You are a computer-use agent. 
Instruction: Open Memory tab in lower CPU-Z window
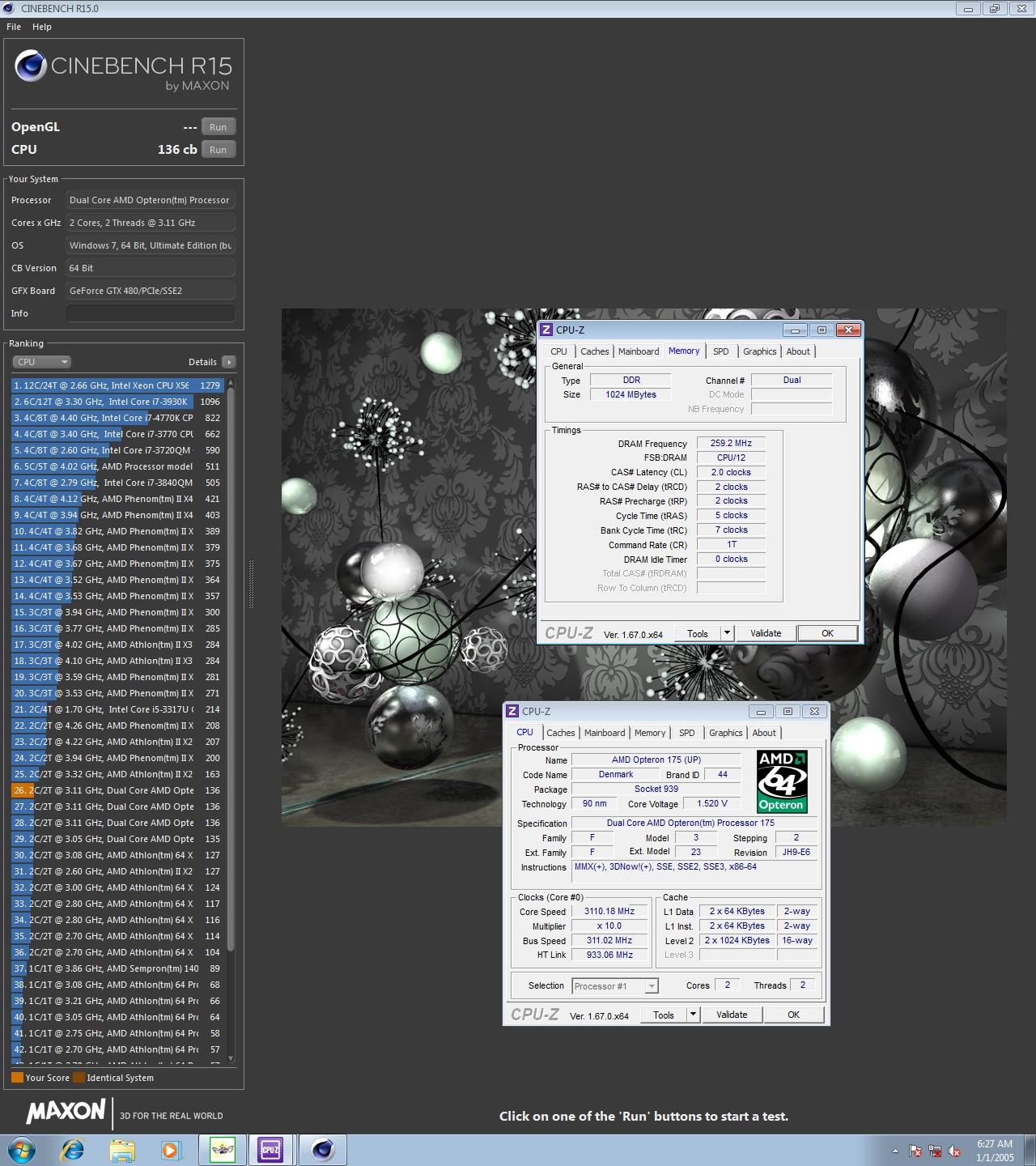(x=650, y=733)
